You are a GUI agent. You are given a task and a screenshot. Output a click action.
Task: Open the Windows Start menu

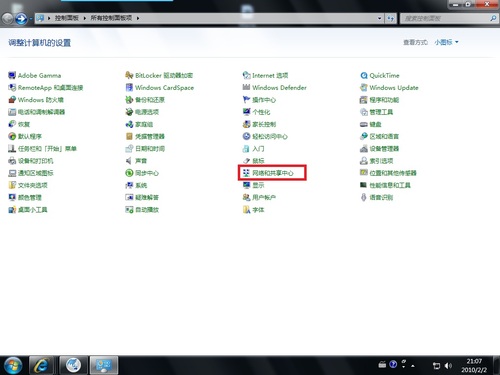[x=13, y=365]
